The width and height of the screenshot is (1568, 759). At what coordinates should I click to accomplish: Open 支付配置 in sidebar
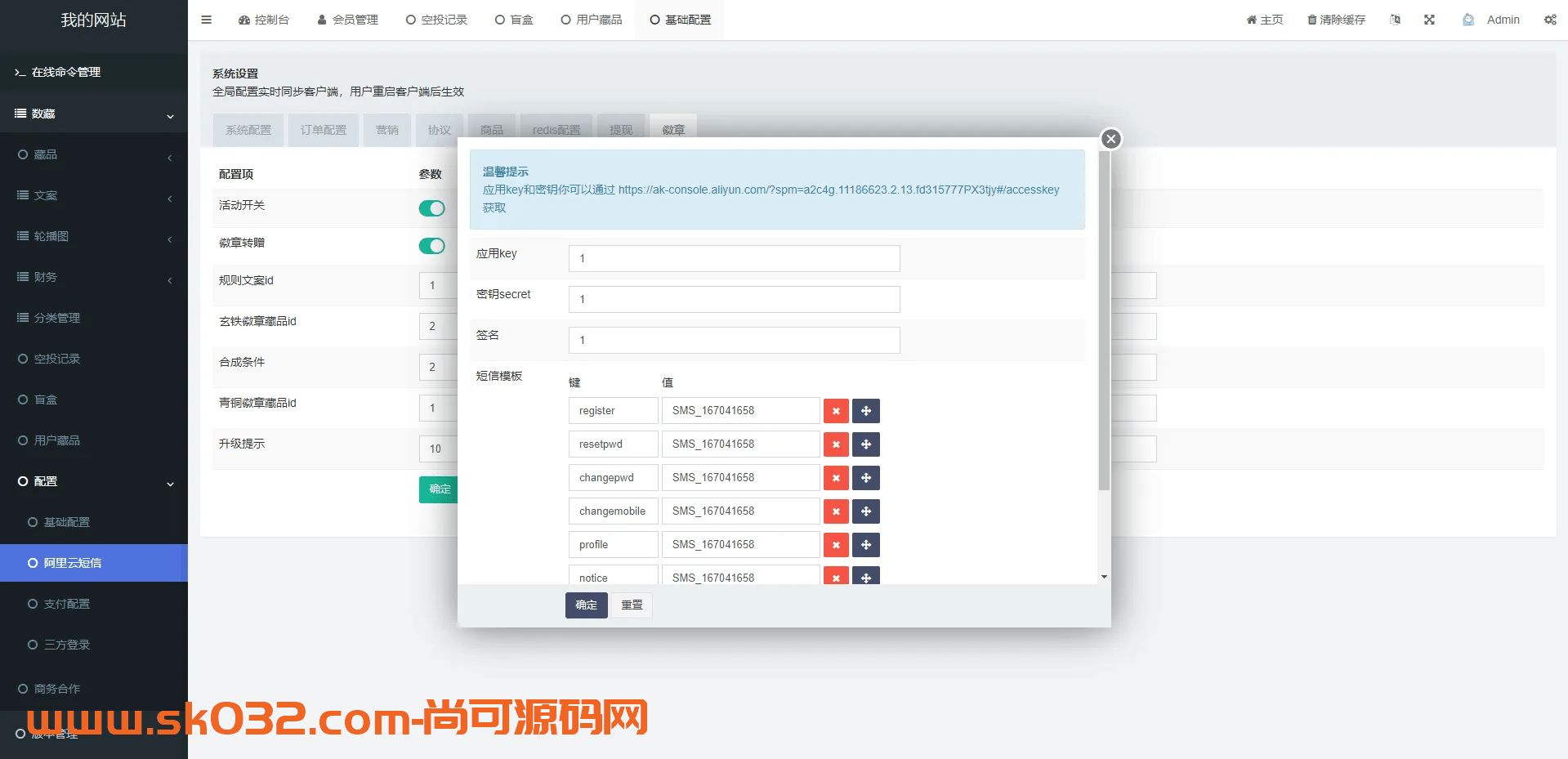[94, 604]
